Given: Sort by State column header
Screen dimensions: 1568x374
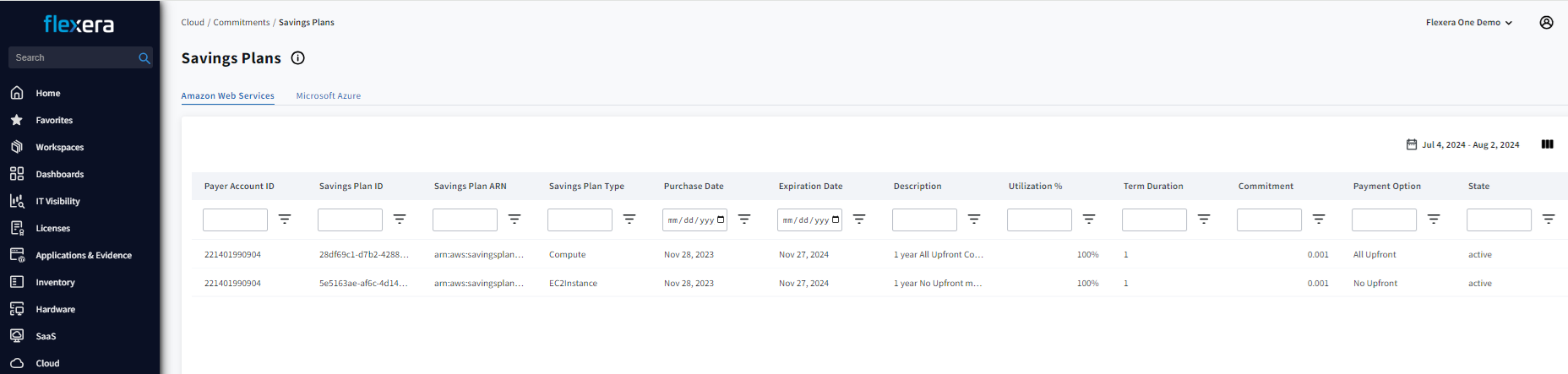Looking at the screenshot, I should click(1478, 187).
